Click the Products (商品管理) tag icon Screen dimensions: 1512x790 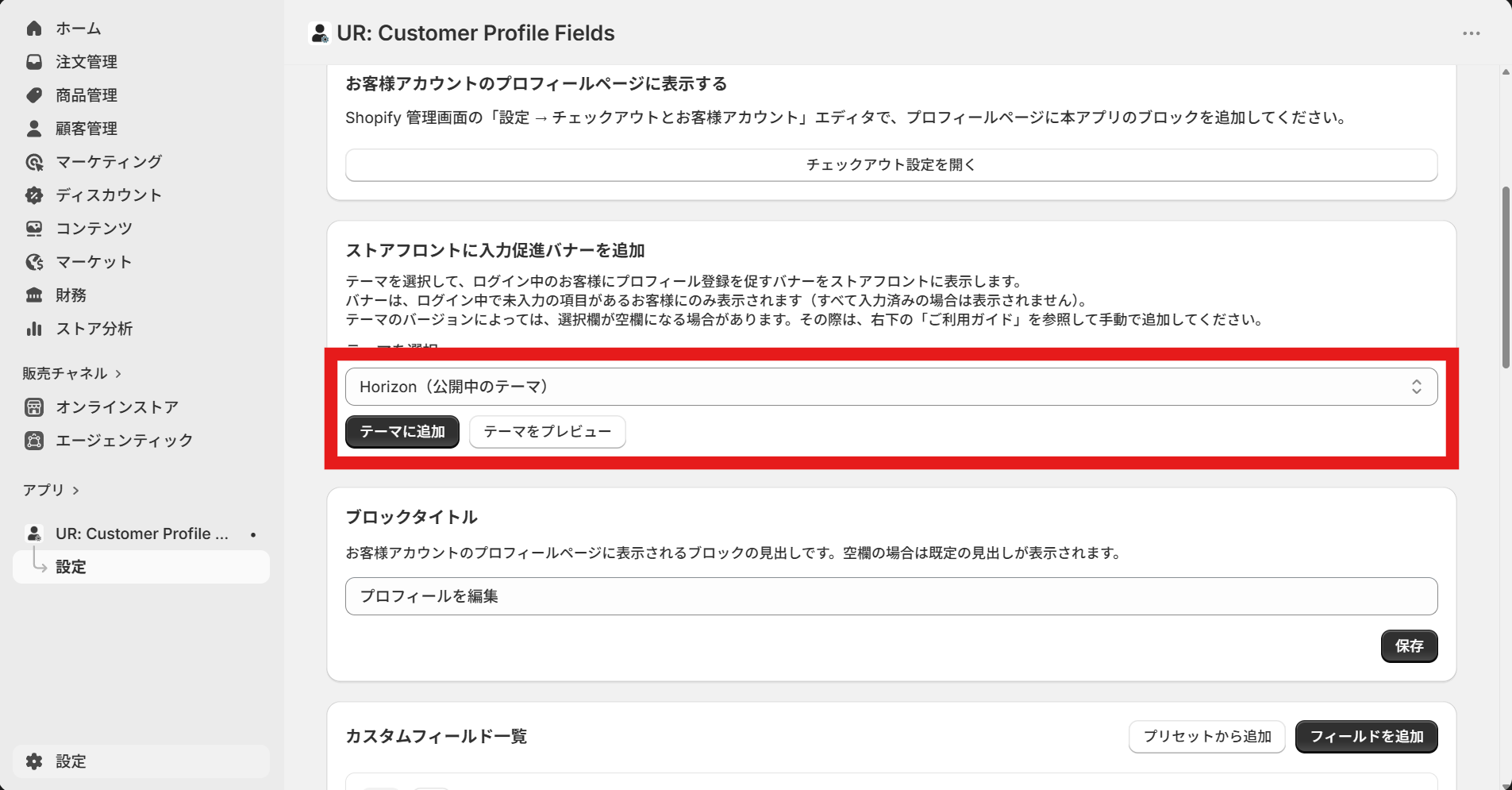click(34, 95)
